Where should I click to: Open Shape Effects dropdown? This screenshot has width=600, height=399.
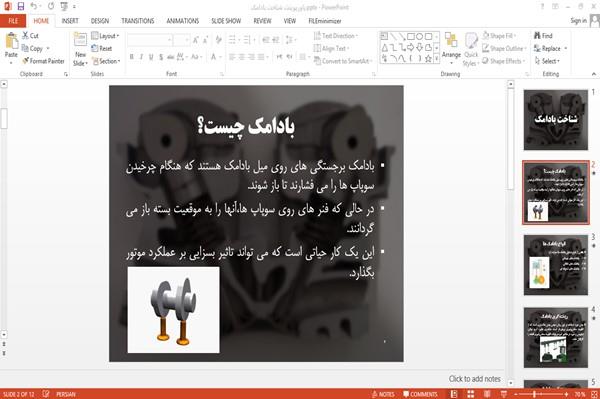504,61
